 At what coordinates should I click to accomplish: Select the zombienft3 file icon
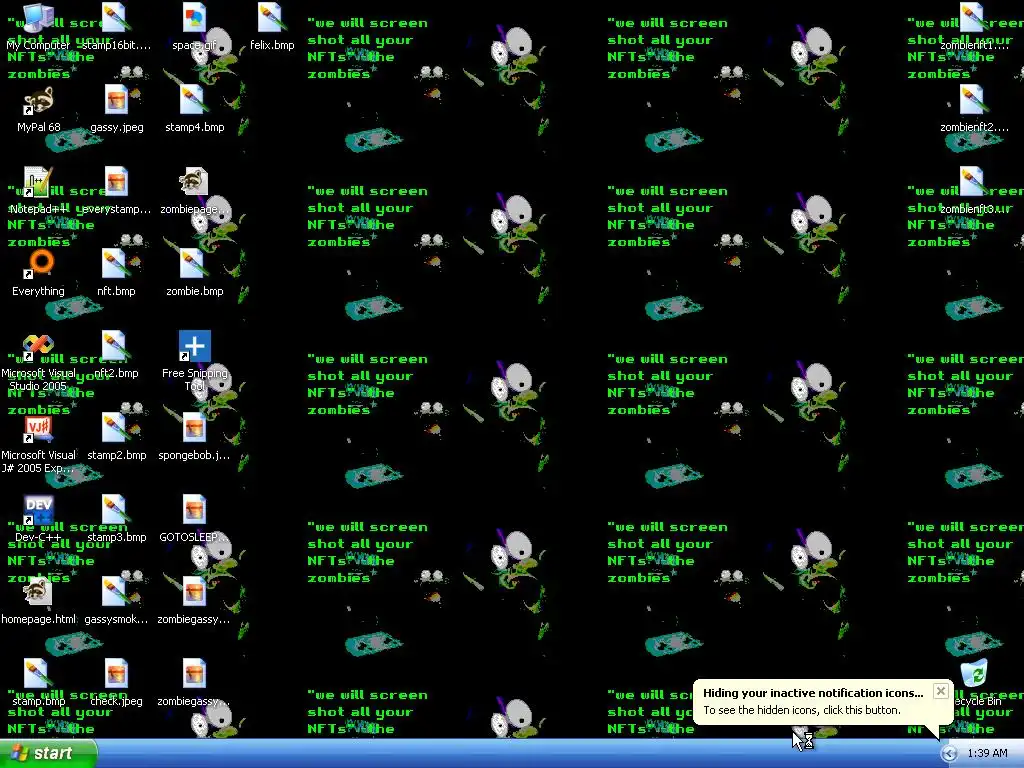[974, 182]
